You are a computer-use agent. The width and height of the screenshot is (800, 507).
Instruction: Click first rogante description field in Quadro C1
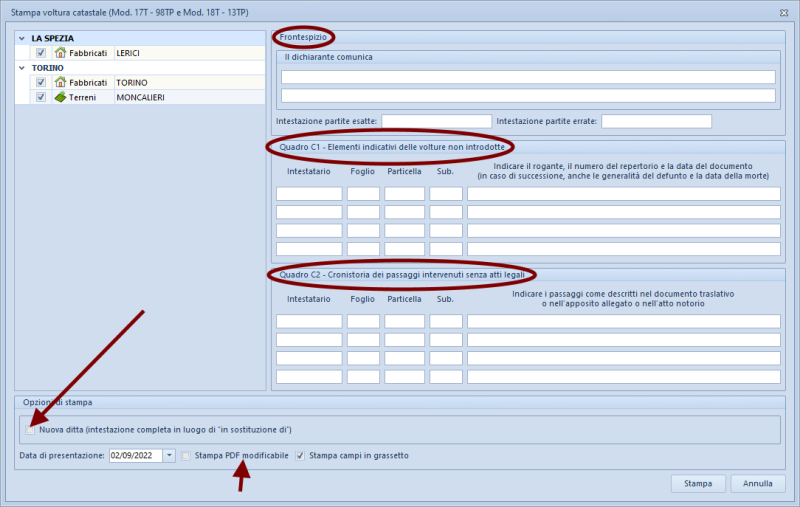click(x=624, y=194)
